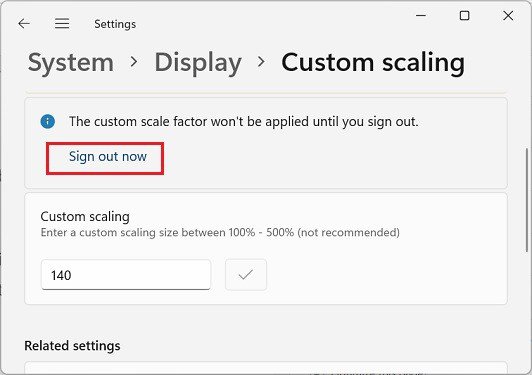Click the Custom scaling card label
Image resolution: width=532 pixels, height=375 pixels.
tap(85, 217)
